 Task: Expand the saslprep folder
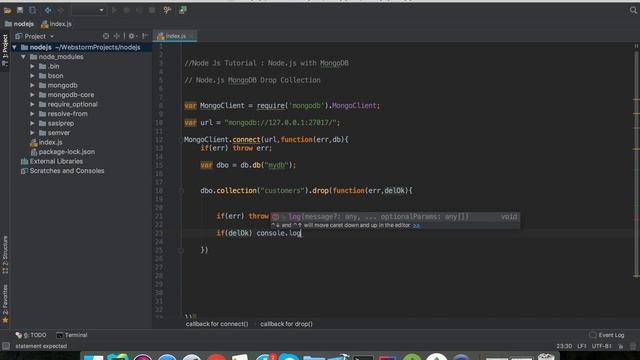(x=32, y=123)
